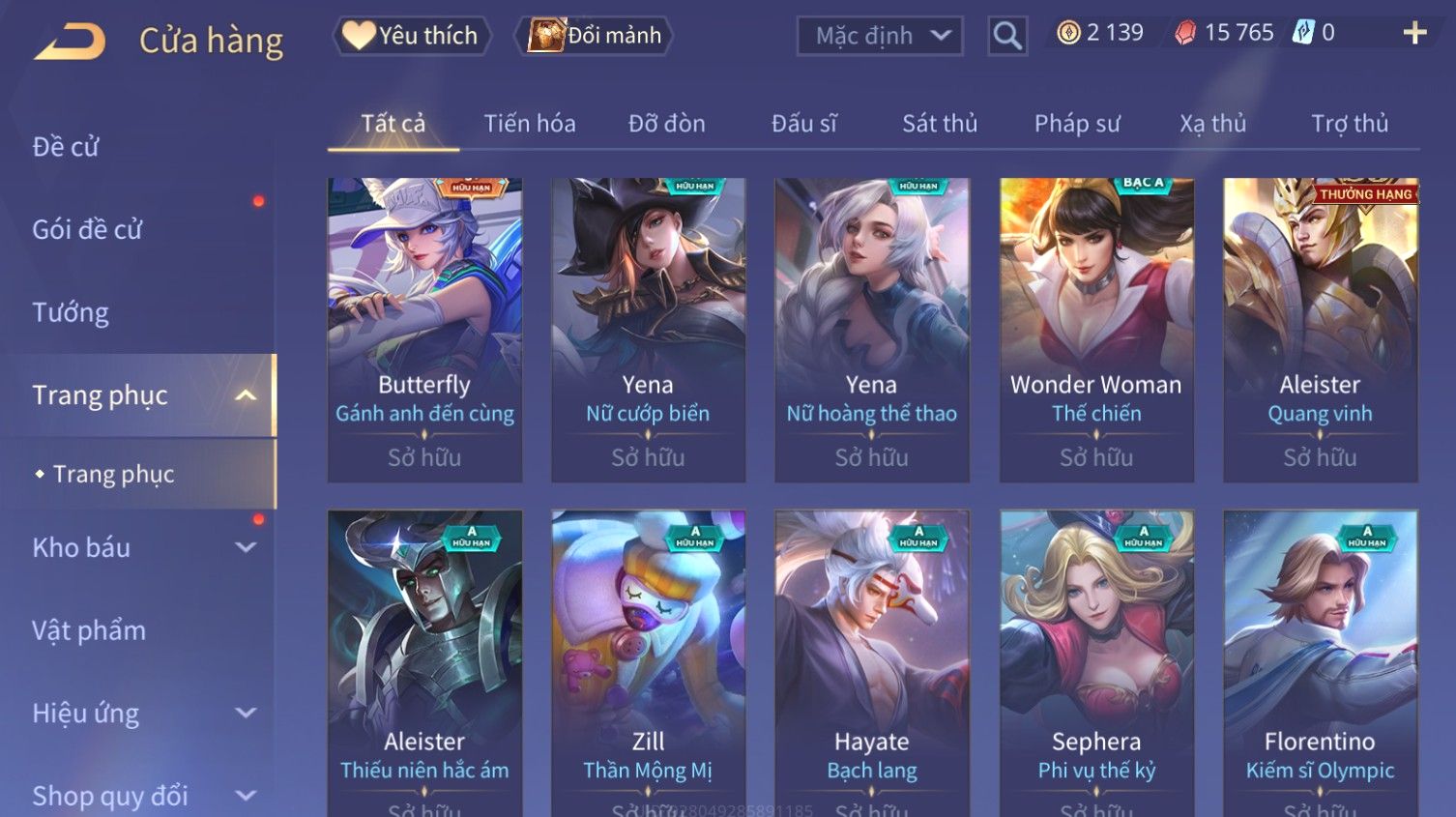Select Hayate Bạch lang skin card
The height and width of the screenshot is (817, 1456).
tap(872, 663)
